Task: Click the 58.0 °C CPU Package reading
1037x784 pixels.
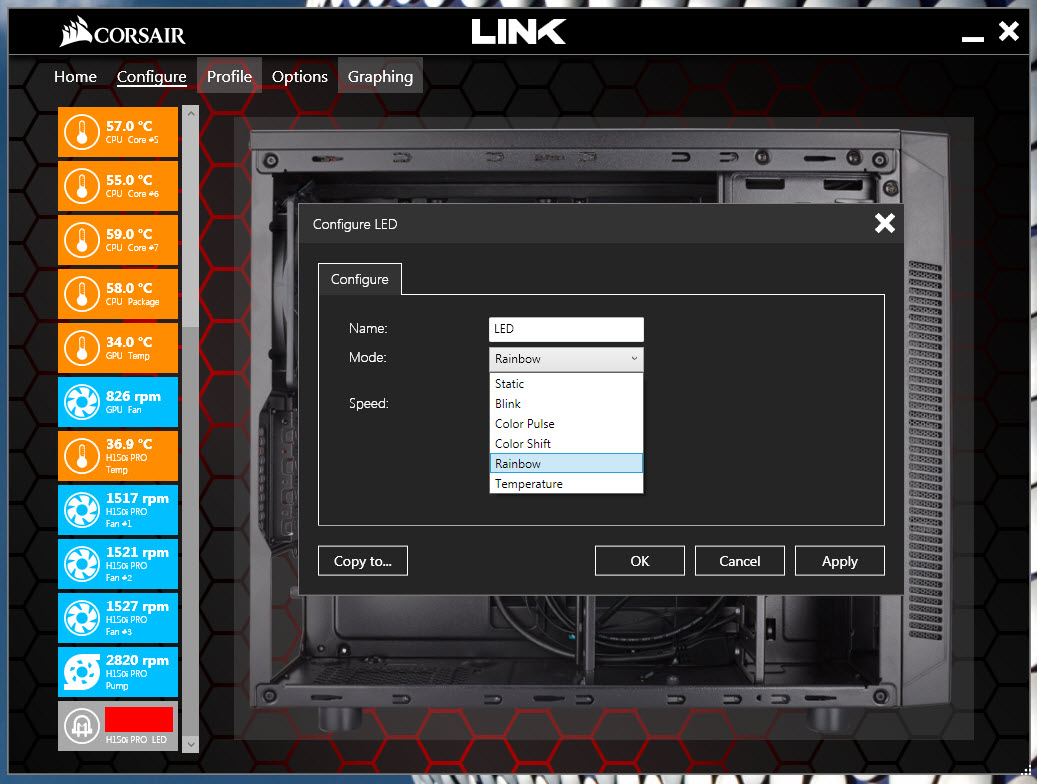Action: coord(129,288)
